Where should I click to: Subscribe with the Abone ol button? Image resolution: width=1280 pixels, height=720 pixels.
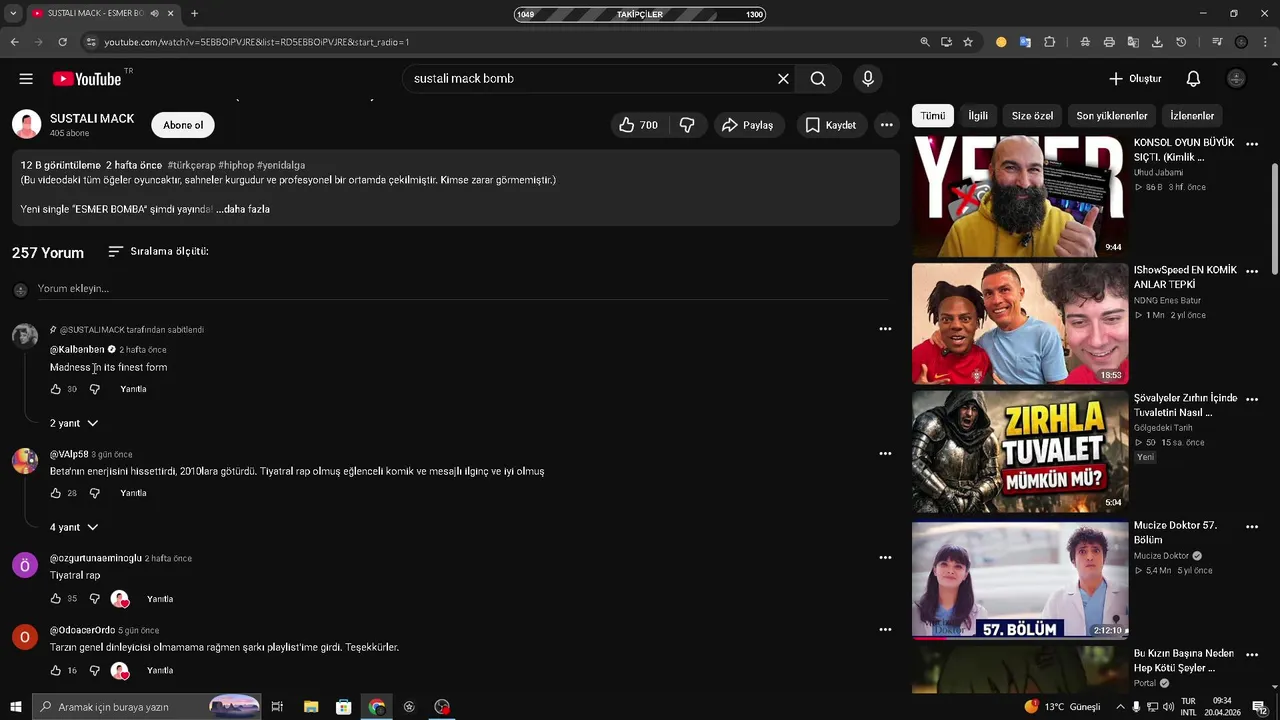coord(183,125)
